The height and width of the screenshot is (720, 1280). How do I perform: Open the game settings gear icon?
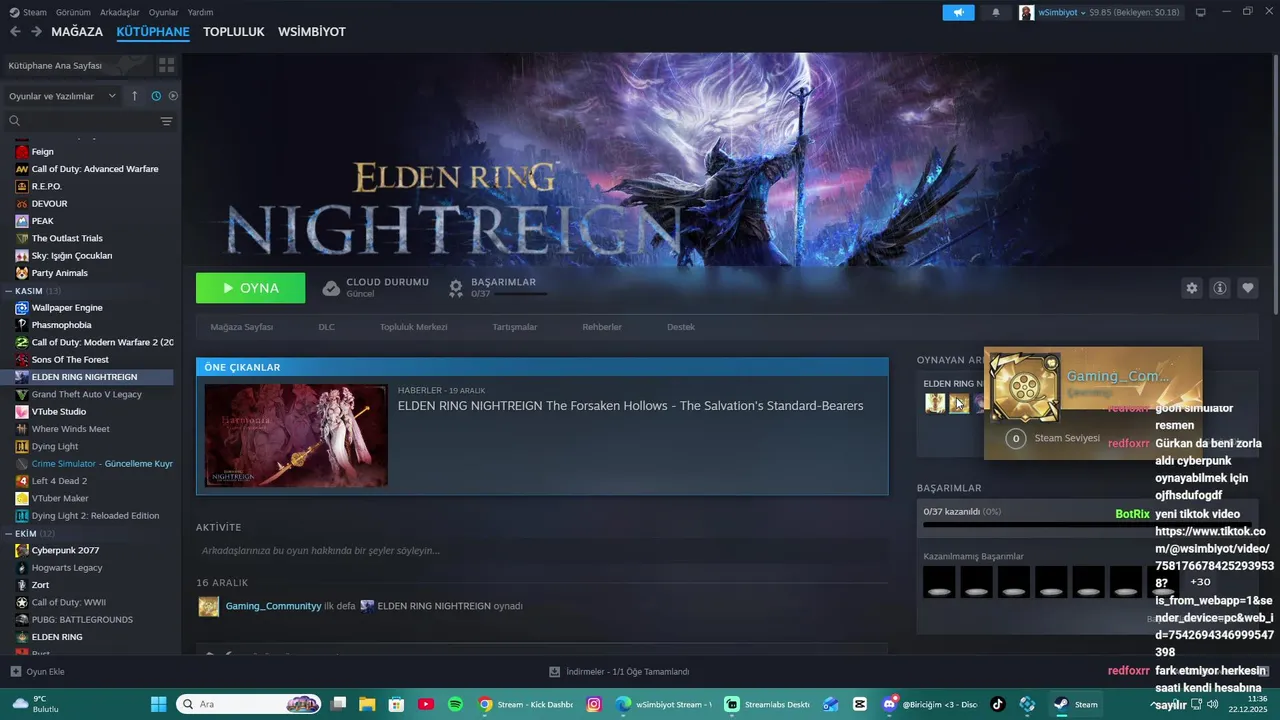tap(1191, 288)
